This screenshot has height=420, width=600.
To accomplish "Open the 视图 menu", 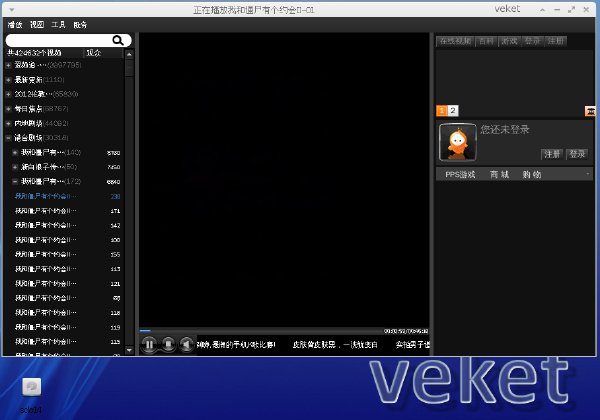I will coord(37,25).
